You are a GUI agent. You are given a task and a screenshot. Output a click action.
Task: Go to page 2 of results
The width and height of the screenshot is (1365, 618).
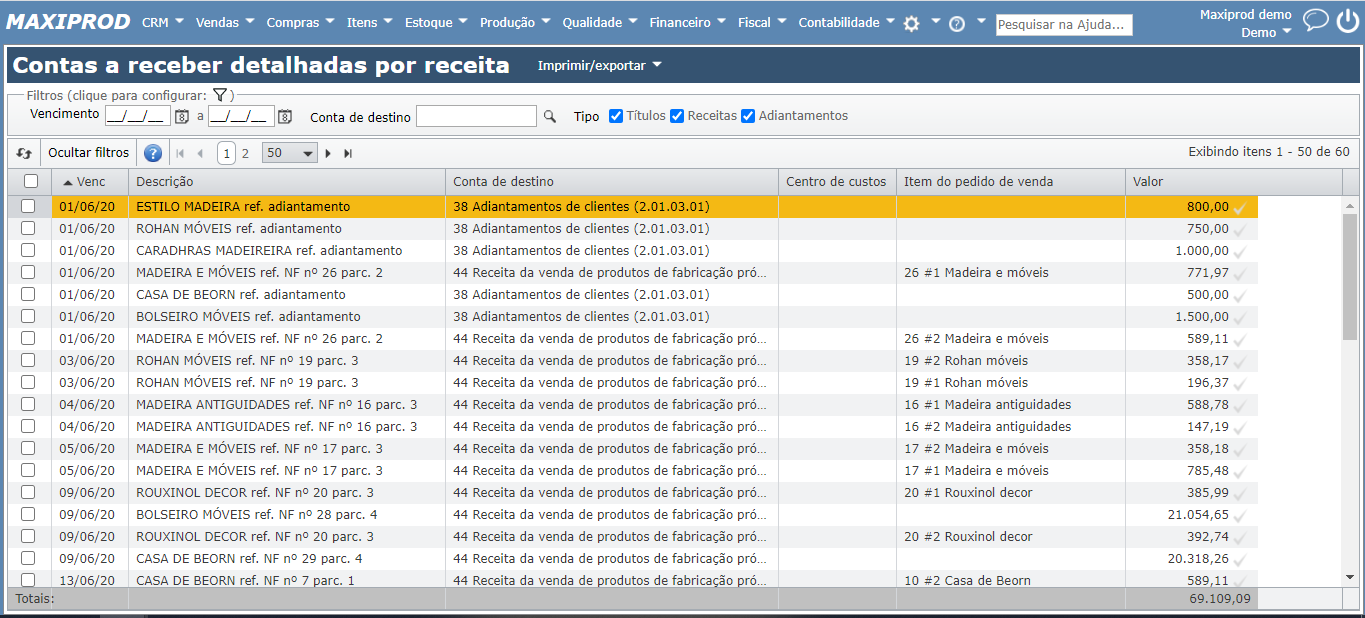tap(246, 153)
